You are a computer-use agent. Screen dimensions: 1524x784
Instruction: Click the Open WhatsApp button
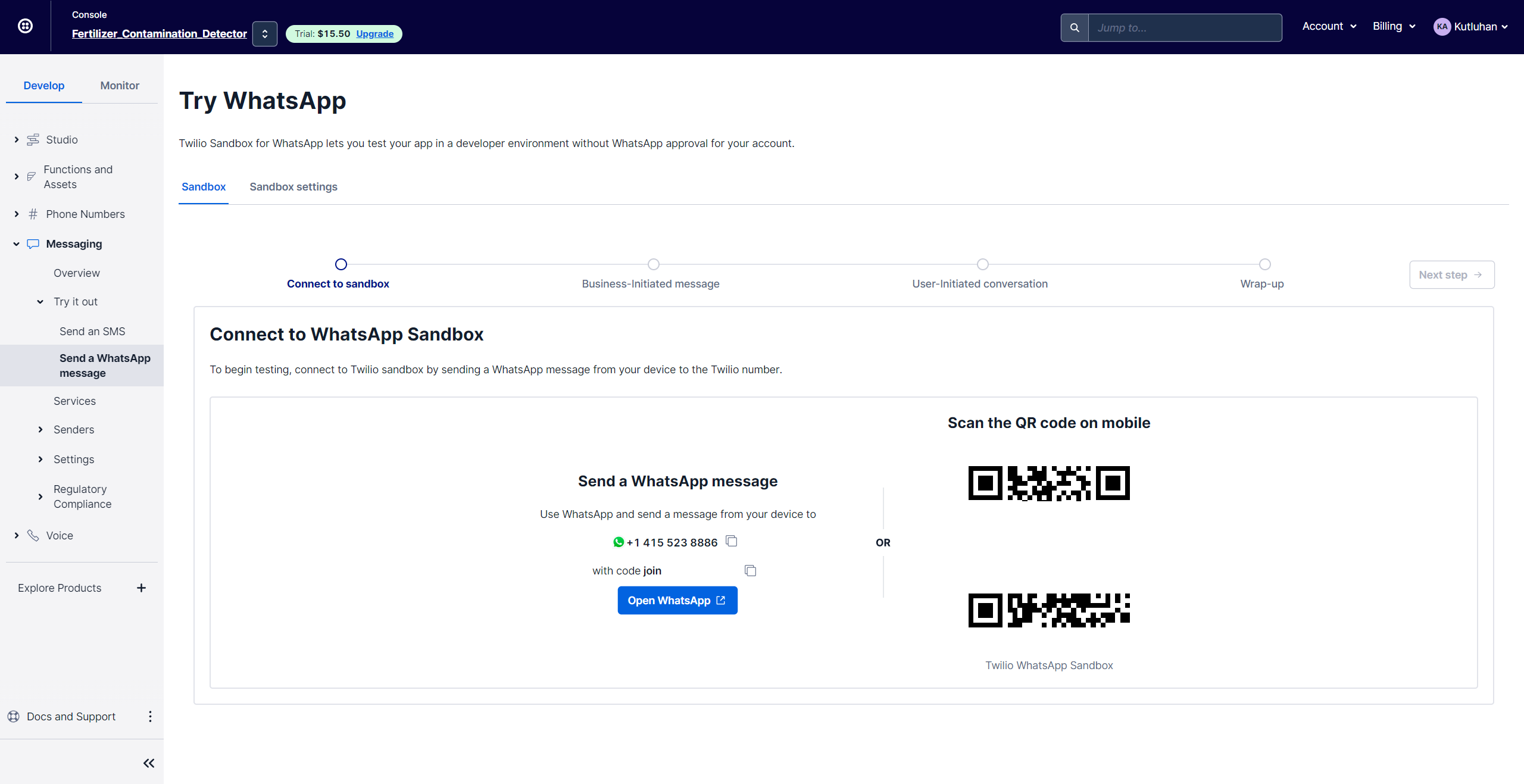(677, 601)
